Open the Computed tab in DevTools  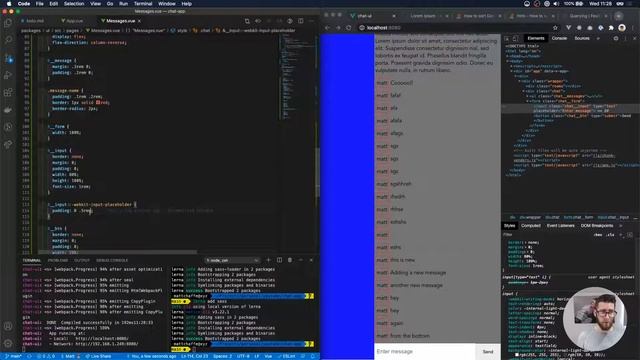[x=531, y=225]
